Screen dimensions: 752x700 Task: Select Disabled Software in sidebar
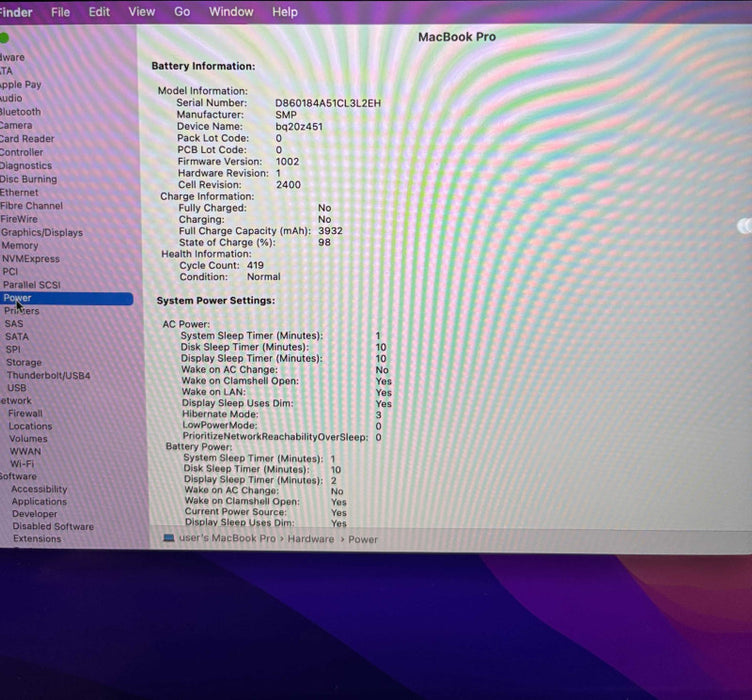coord(53,526)
